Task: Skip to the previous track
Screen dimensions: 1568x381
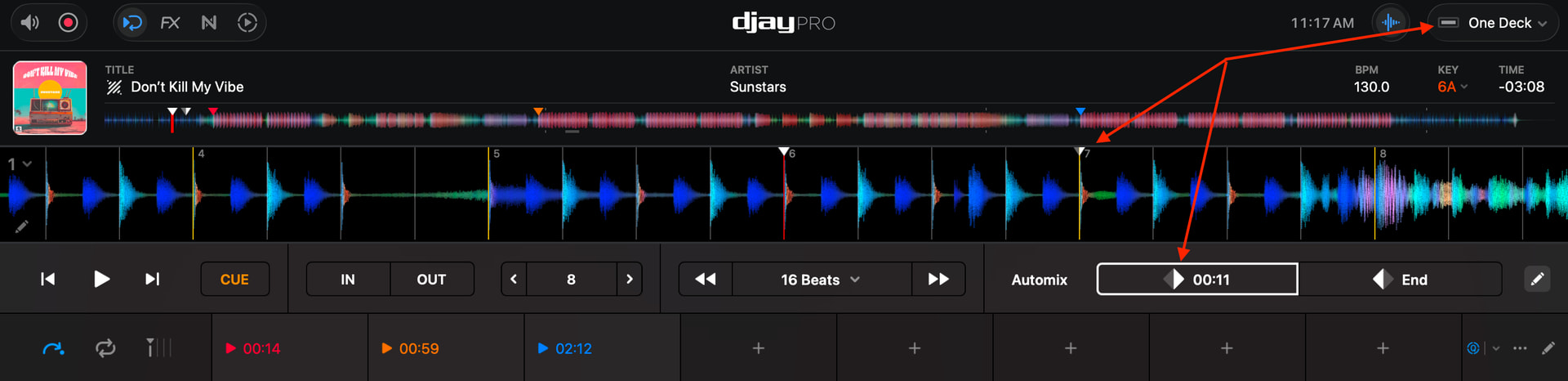Action: tap(48, 280)
